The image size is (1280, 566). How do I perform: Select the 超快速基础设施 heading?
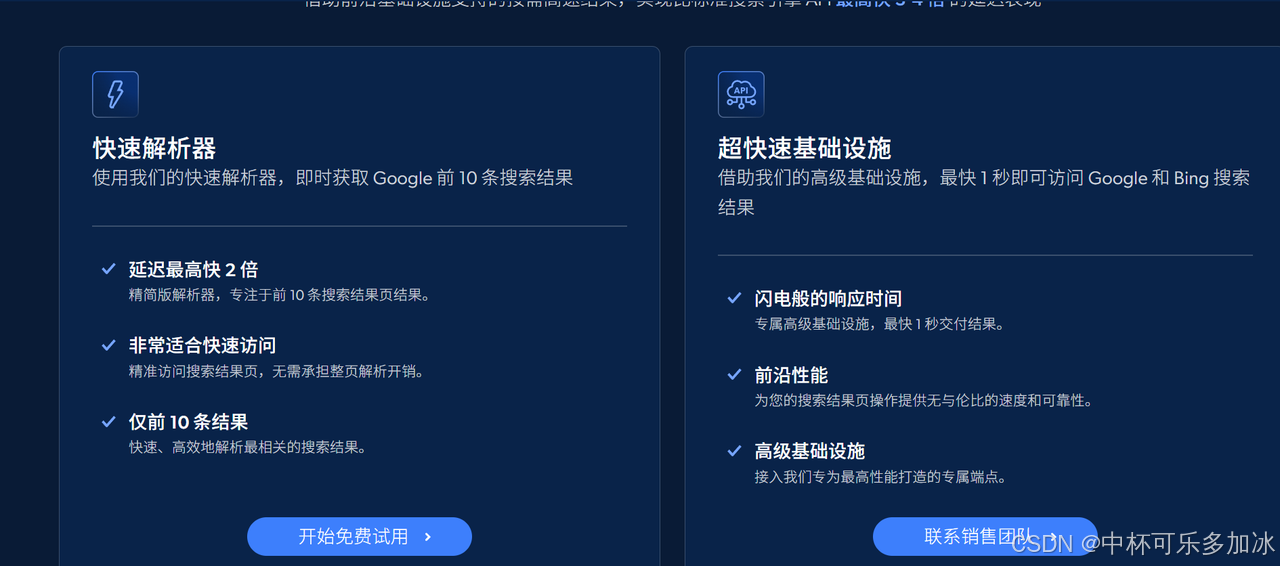click(x=804, y=149)
